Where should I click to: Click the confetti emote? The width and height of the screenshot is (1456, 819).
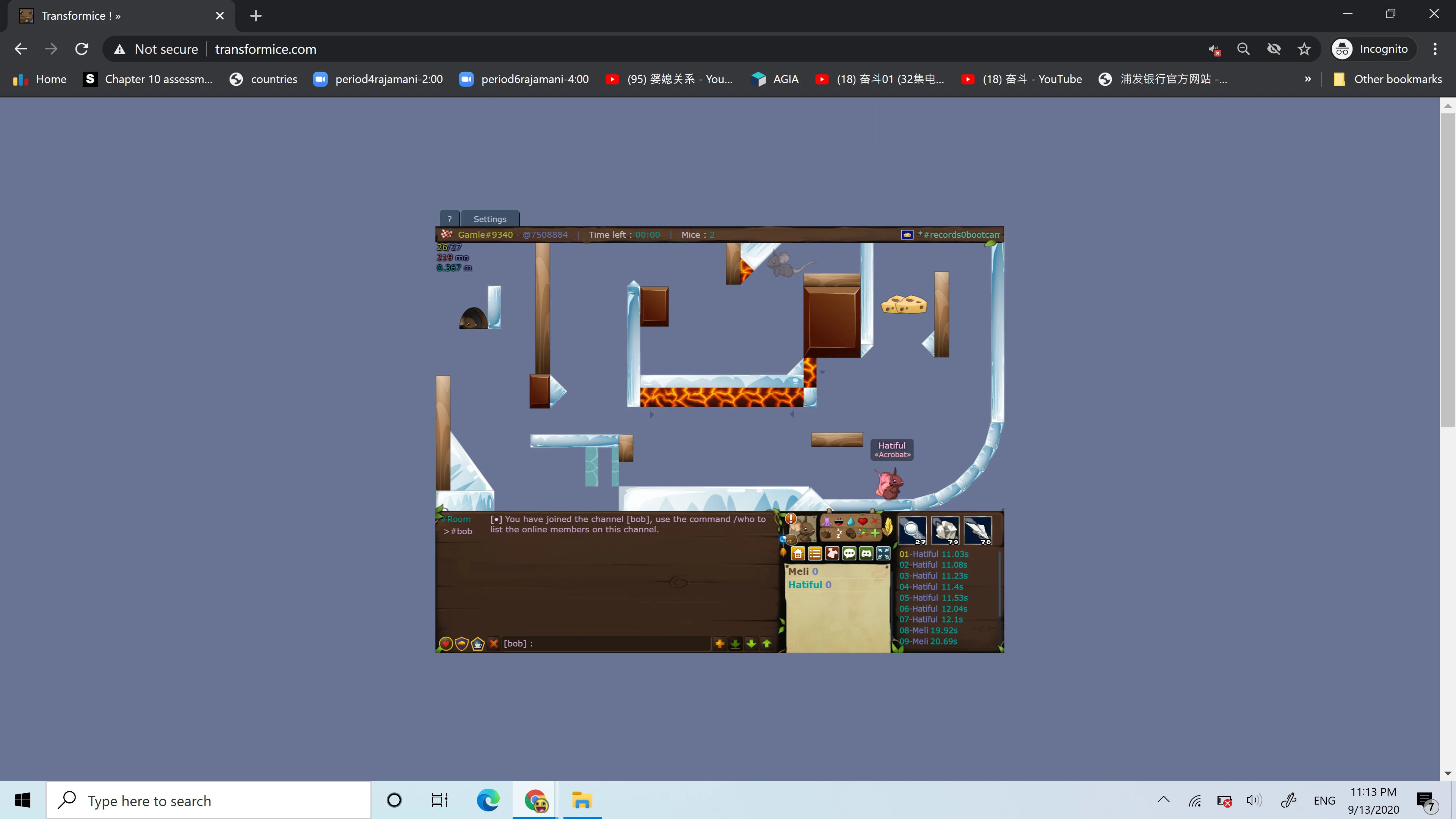pyautogui.click(x=863, y=533)
